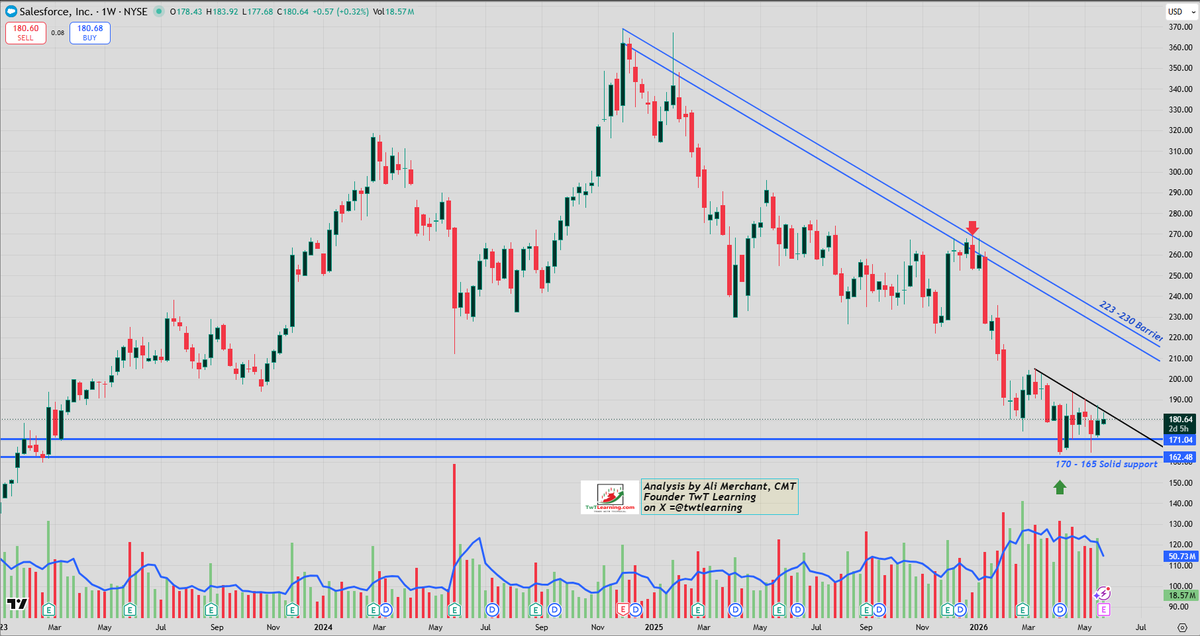Click the Salesforce cloud logo icon
This screenshot has height=636, width=1200.
pyautogui.click(x=11, y=12)
